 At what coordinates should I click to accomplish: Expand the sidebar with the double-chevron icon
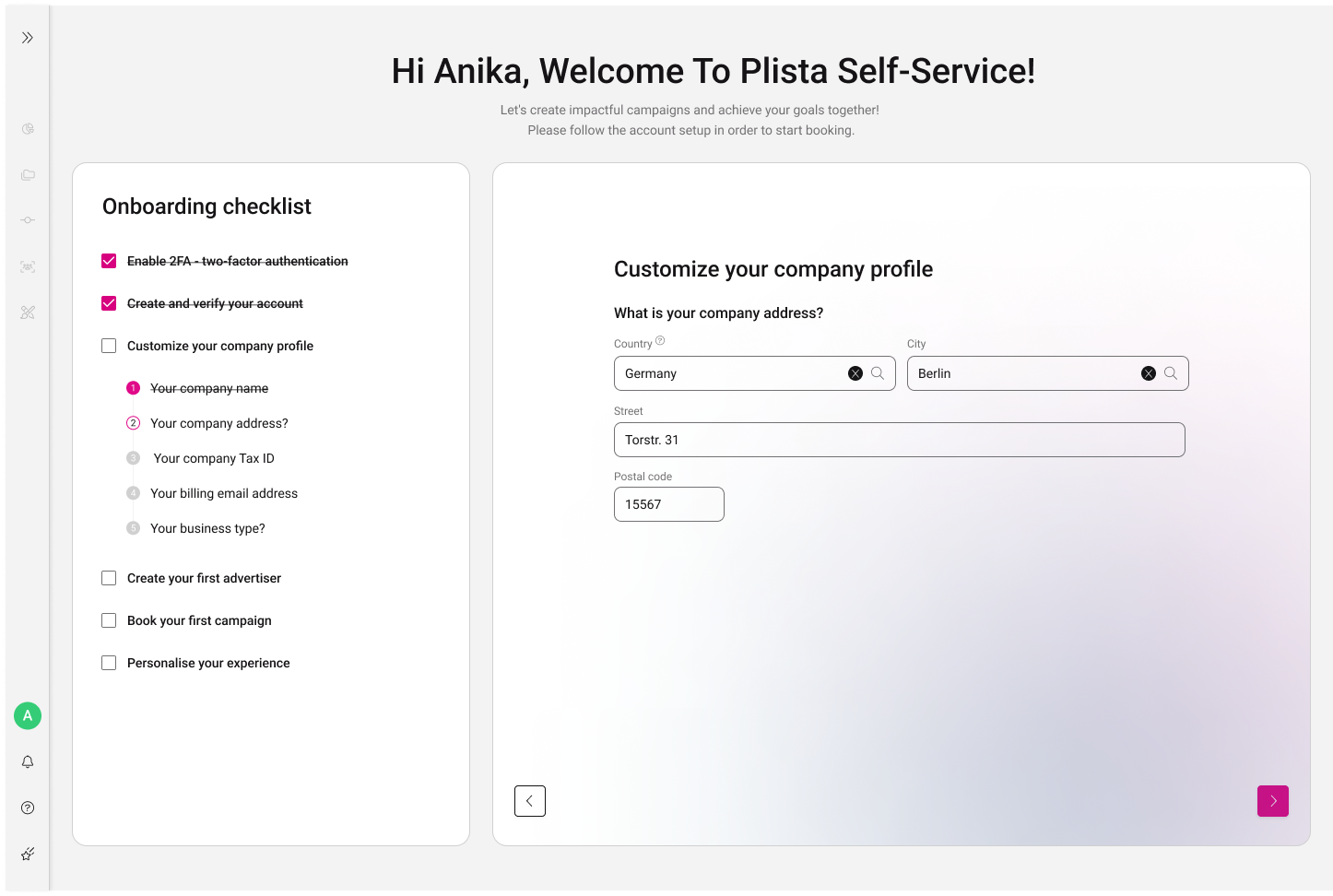(28, 38)
